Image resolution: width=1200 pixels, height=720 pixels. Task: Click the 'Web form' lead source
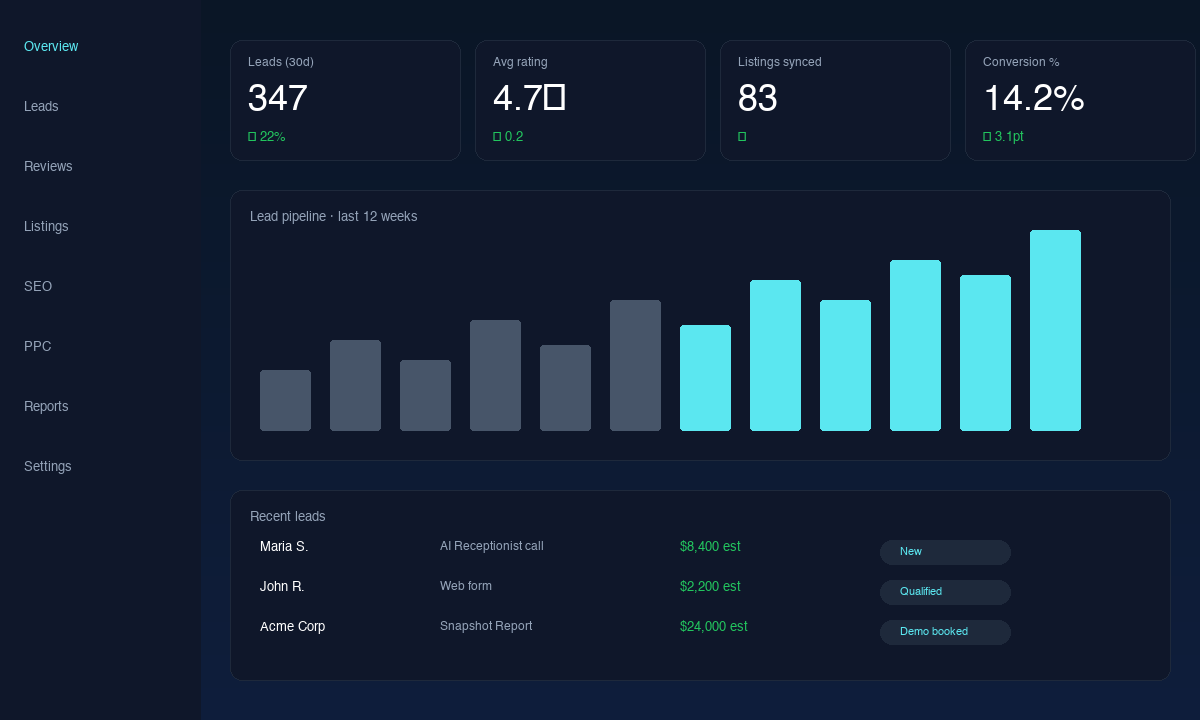[466, 586]
